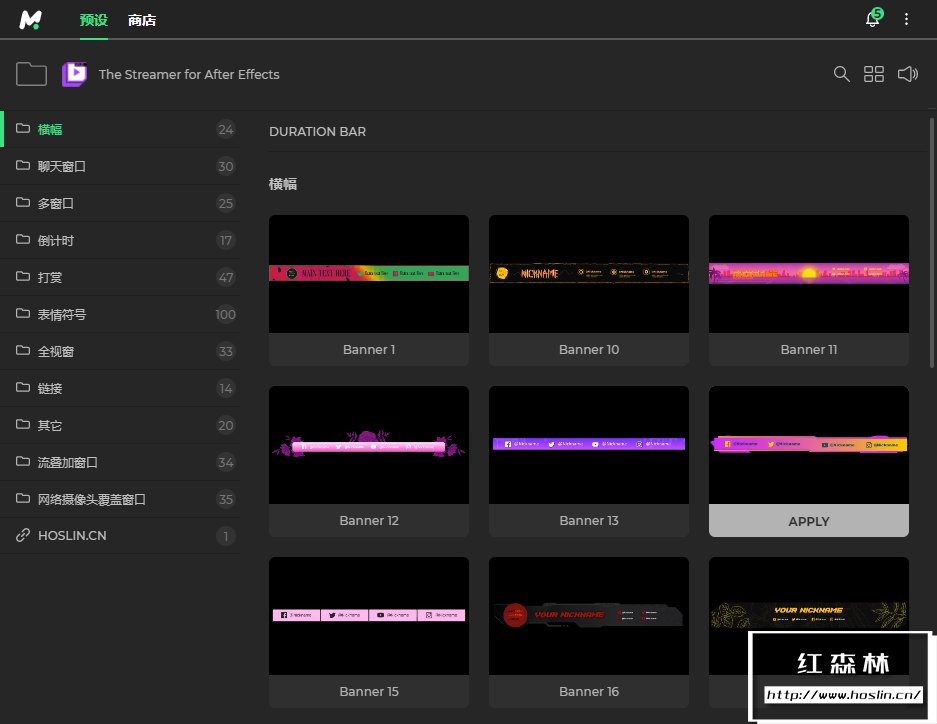Switch the grid view layout icon
This screenshot has height=724, width=937.
pos(874,74)
